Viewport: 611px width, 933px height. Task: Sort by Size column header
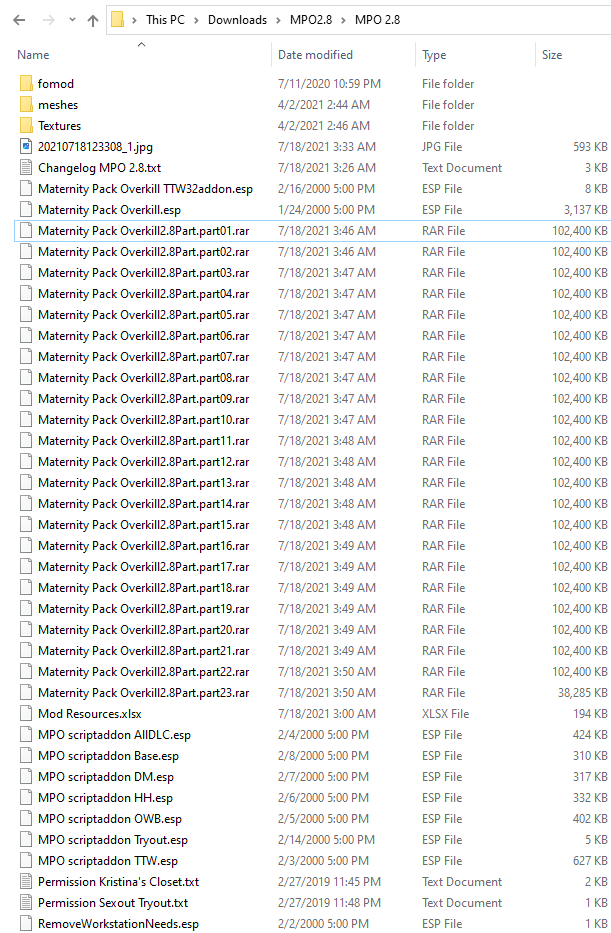click(552, 55)
